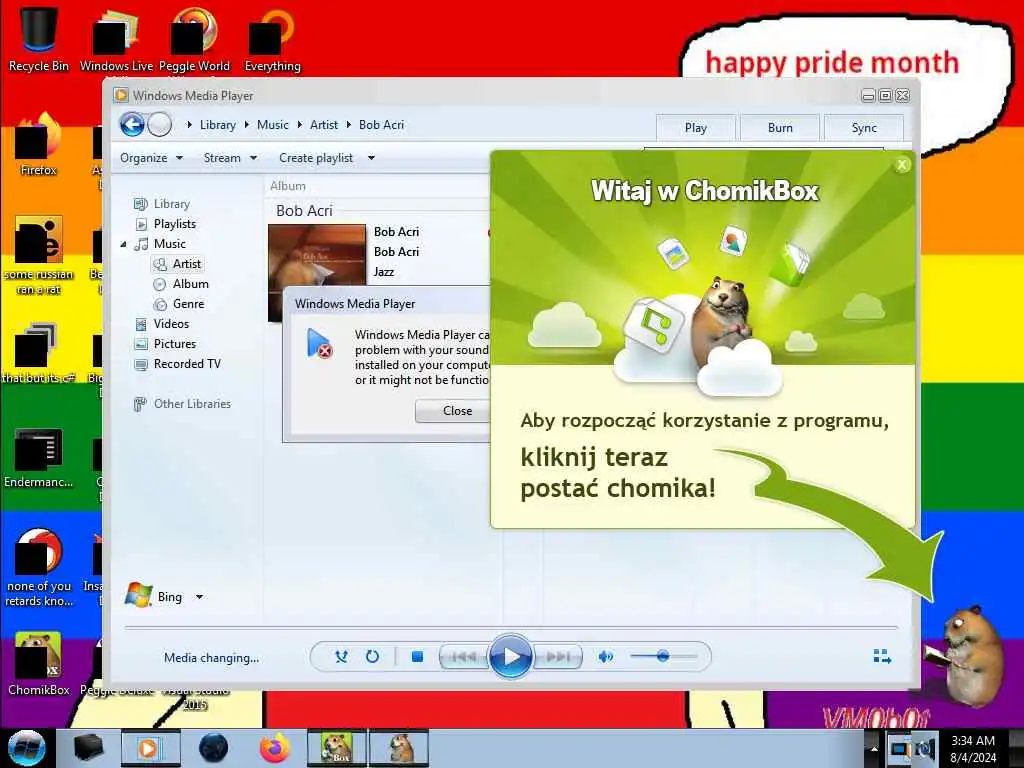Click Library in the breadcrumb path
1024x768 pixels.
217,125
